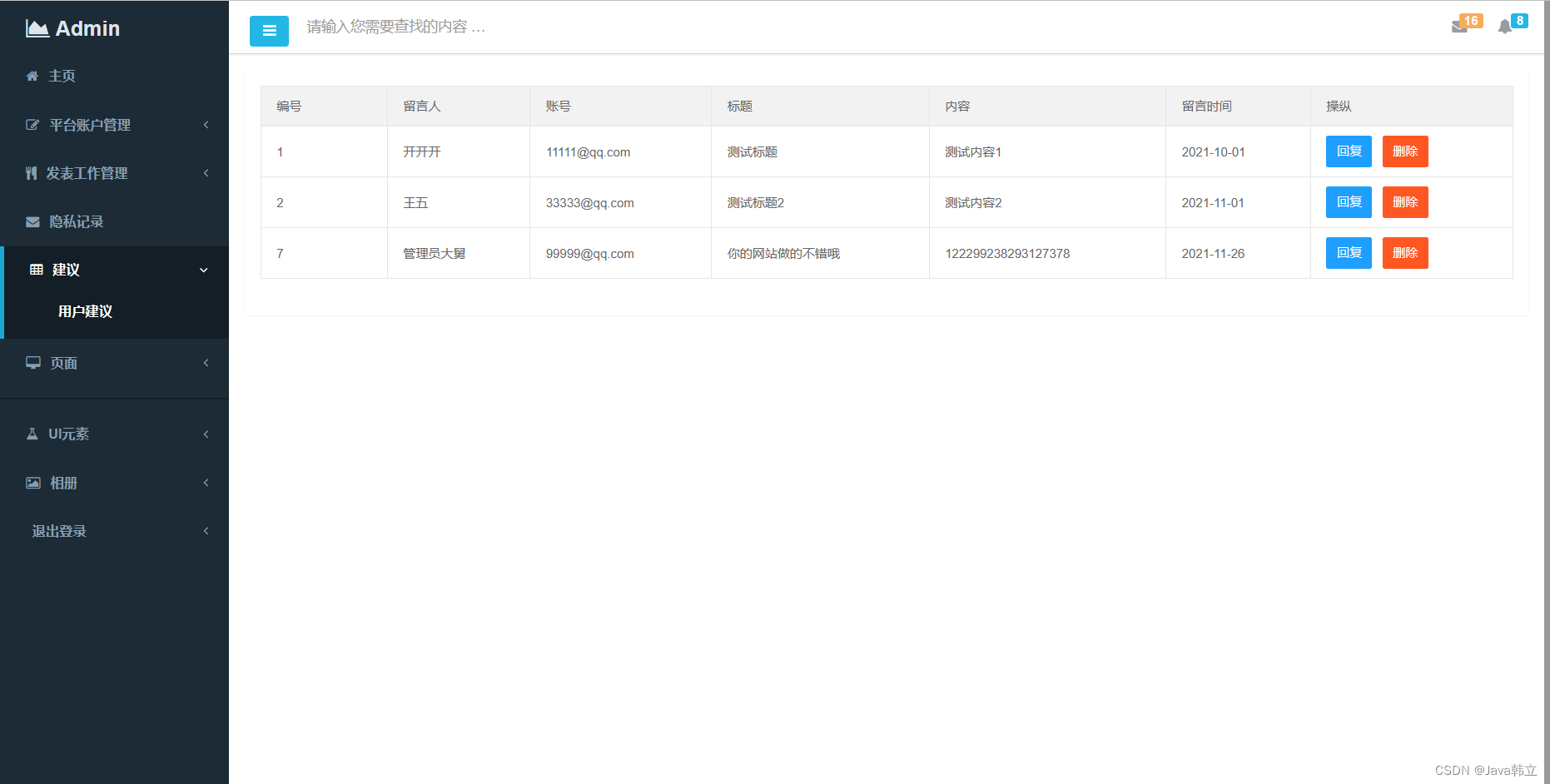Expand the UI元素 chevron
Screen dimensions: 1550x784
[206, 434]
